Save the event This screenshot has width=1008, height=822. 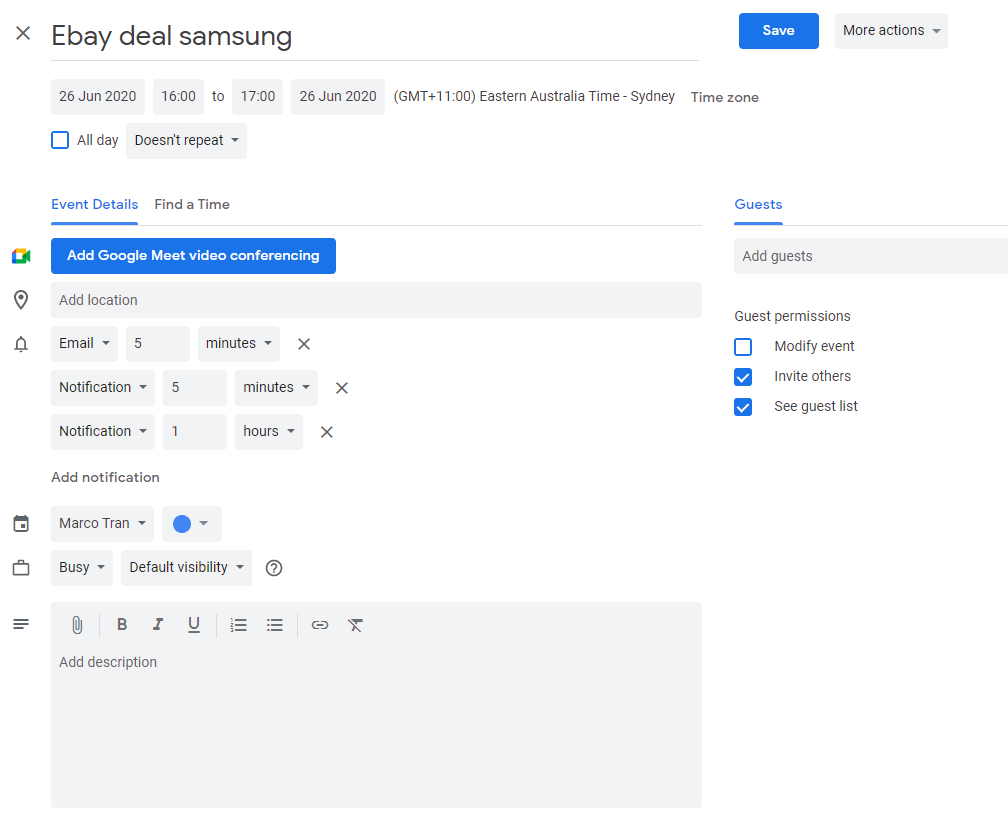[778, 31]
